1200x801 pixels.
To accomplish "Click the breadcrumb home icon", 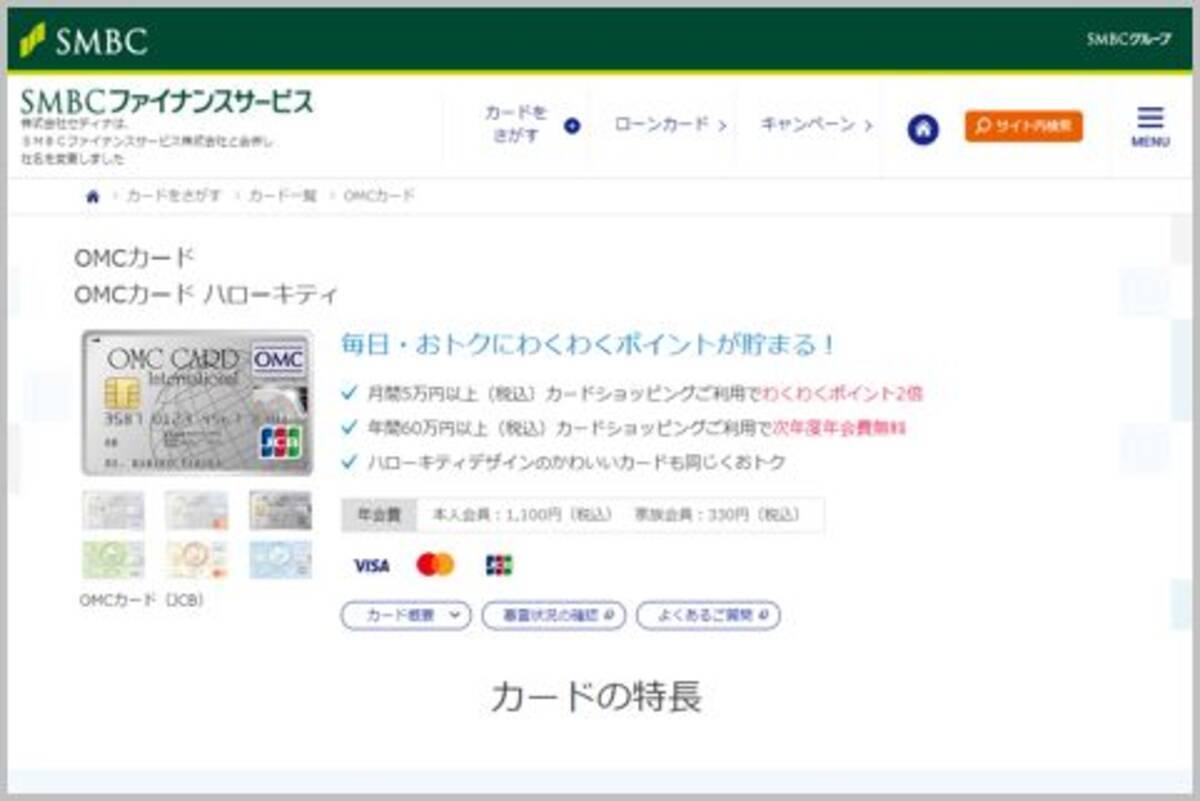I will (93, 197).
